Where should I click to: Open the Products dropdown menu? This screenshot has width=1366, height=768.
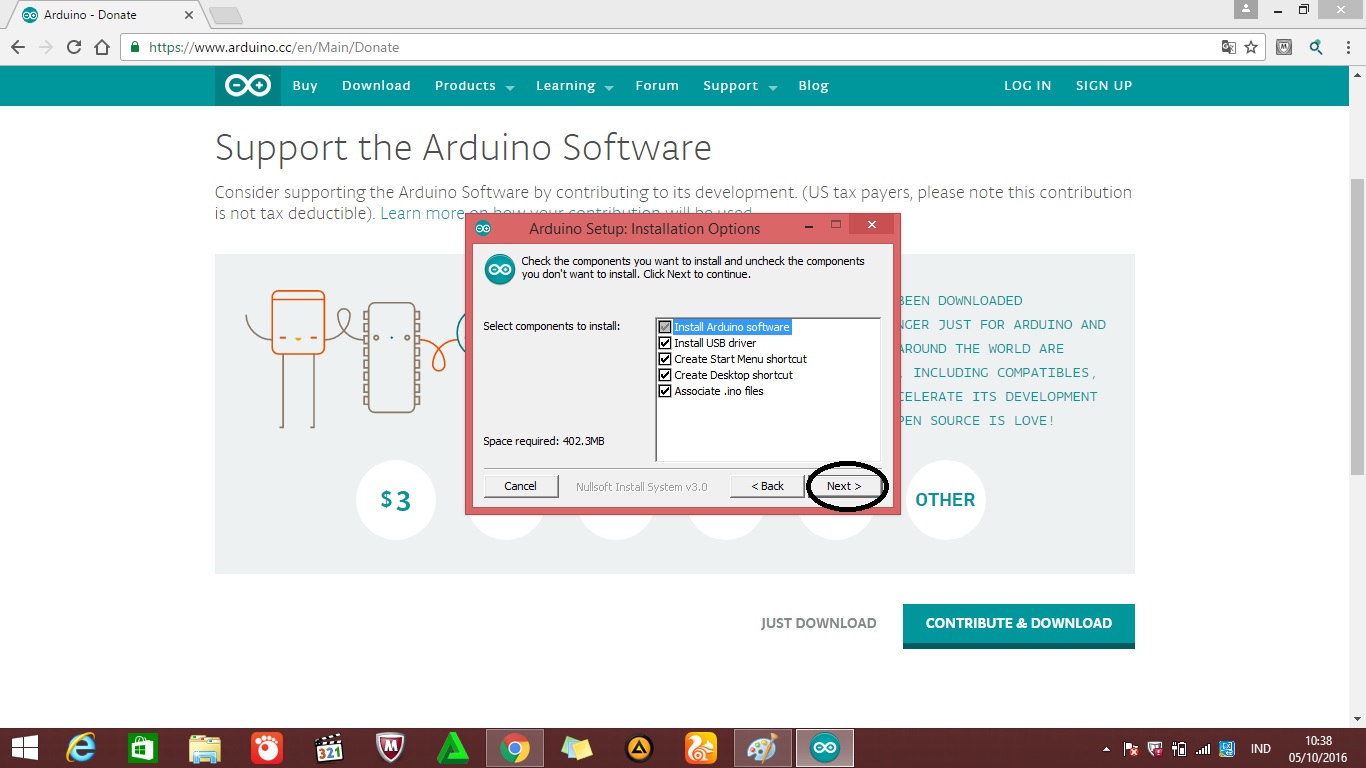[467, 85]
